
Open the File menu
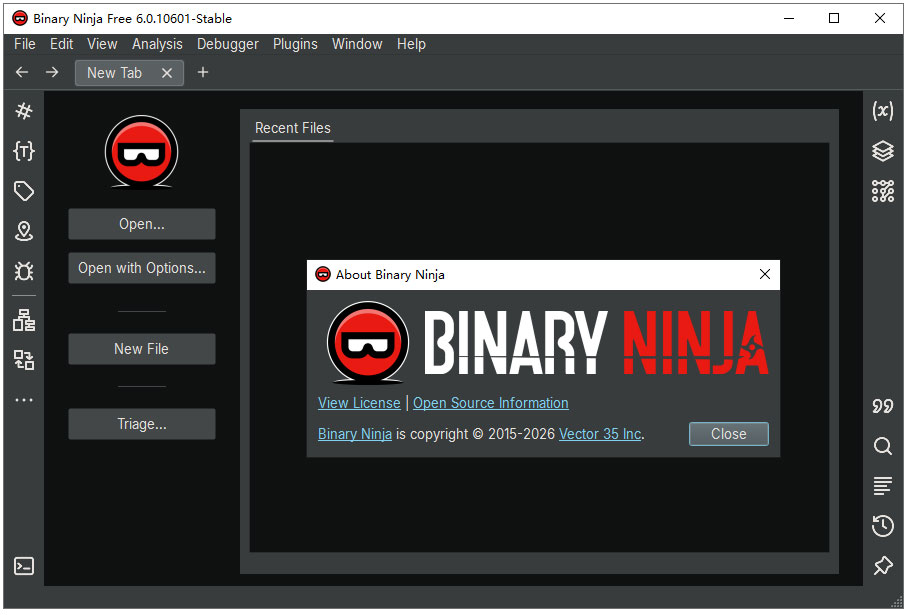coord(25,44)
